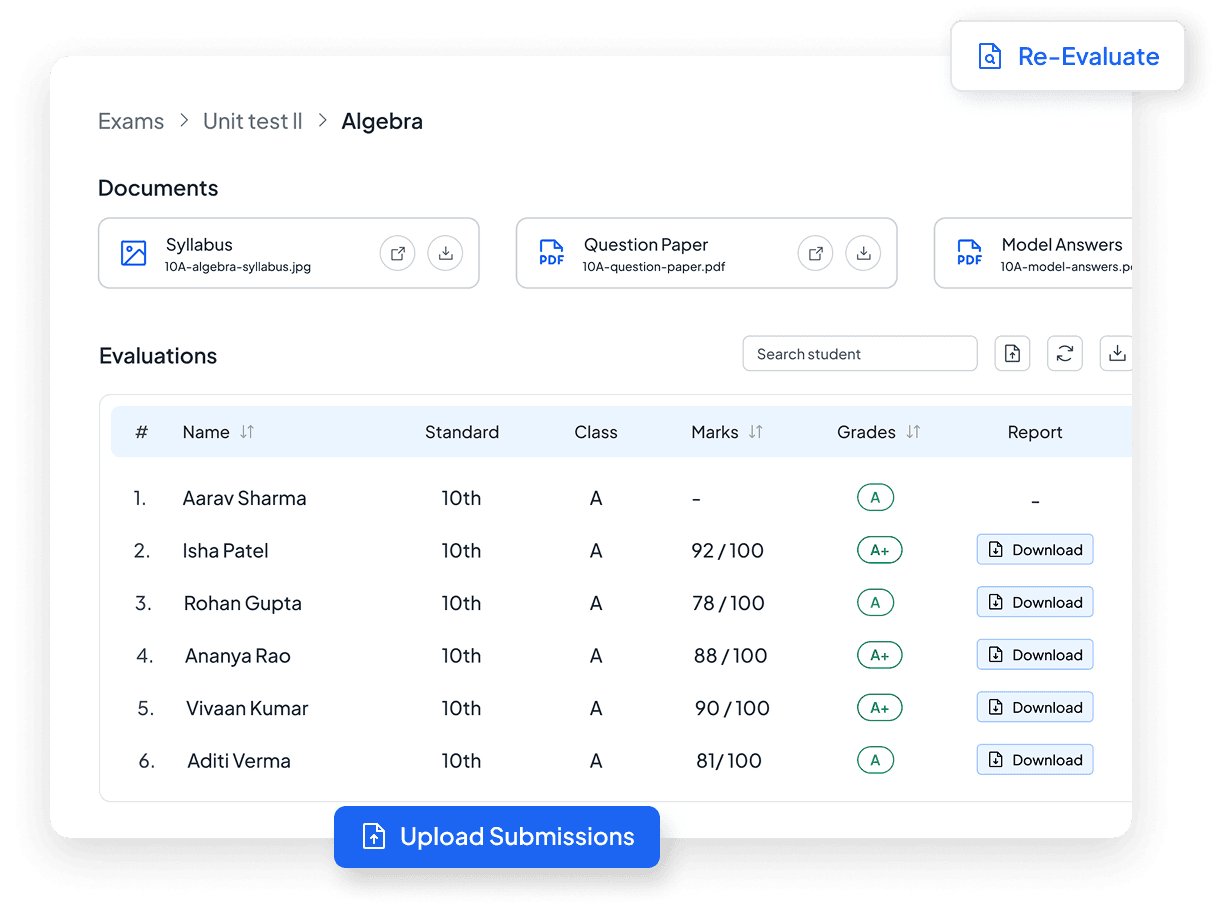Download the 10A-question-paper.pdf file
Viewport: 1218px width, 908px height.
coord(863,253)
